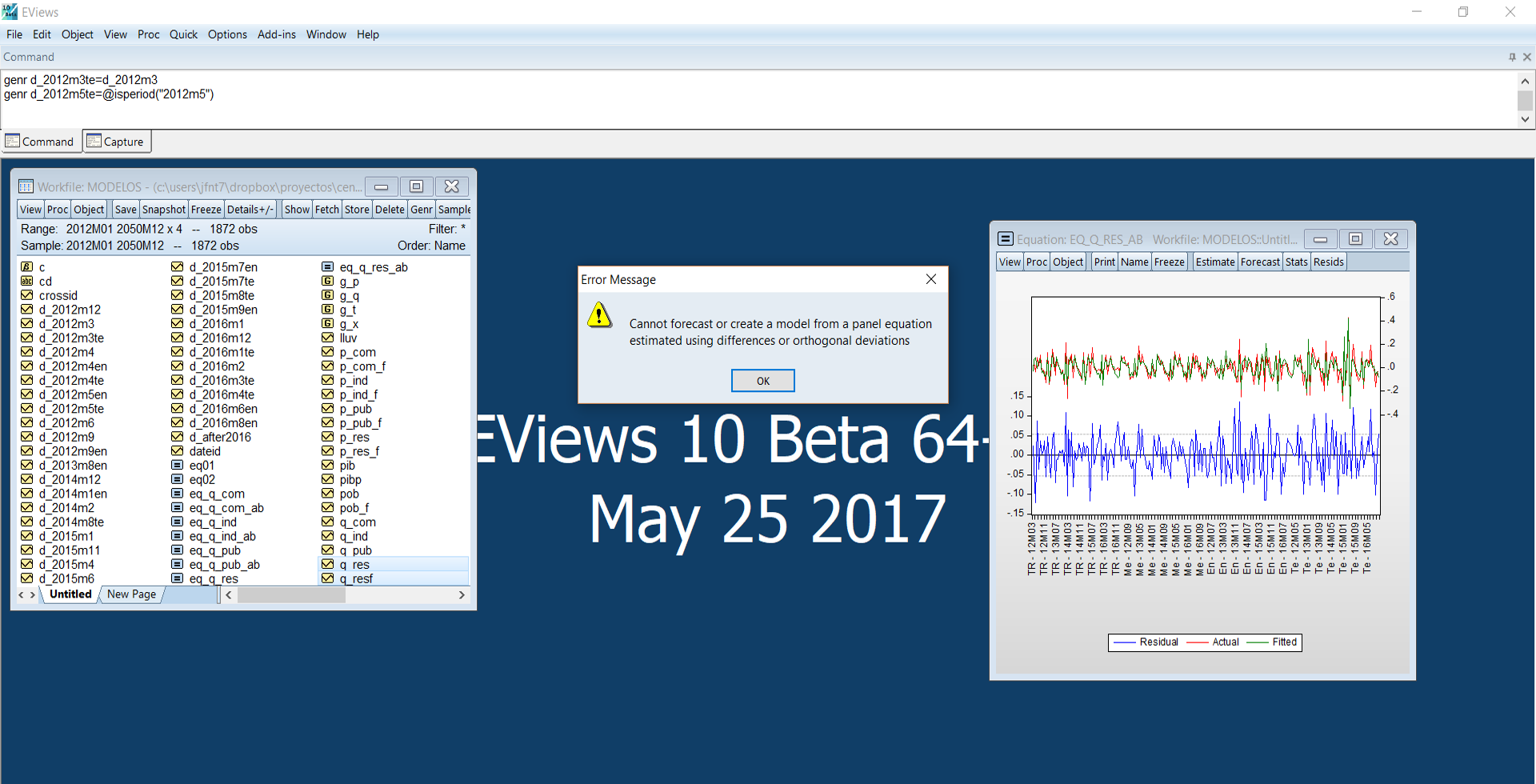This screenshot has width=1536, height=784.
Task: Click the q_res series icon
Action: point(327,565)
